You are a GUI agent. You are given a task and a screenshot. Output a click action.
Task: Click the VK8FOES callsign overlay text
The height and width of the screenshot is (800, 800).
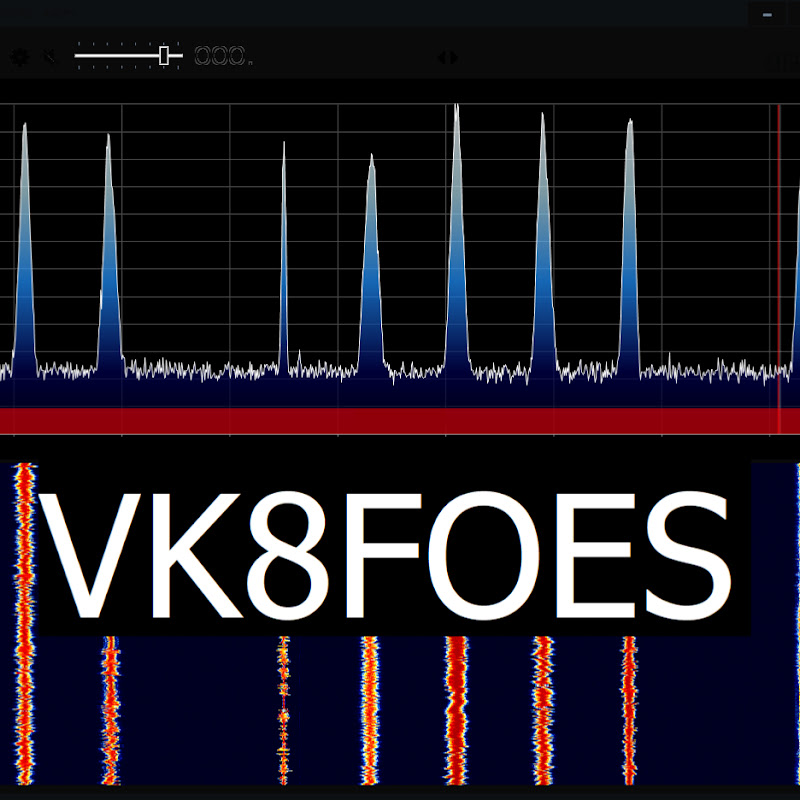(x=392, y=548)
